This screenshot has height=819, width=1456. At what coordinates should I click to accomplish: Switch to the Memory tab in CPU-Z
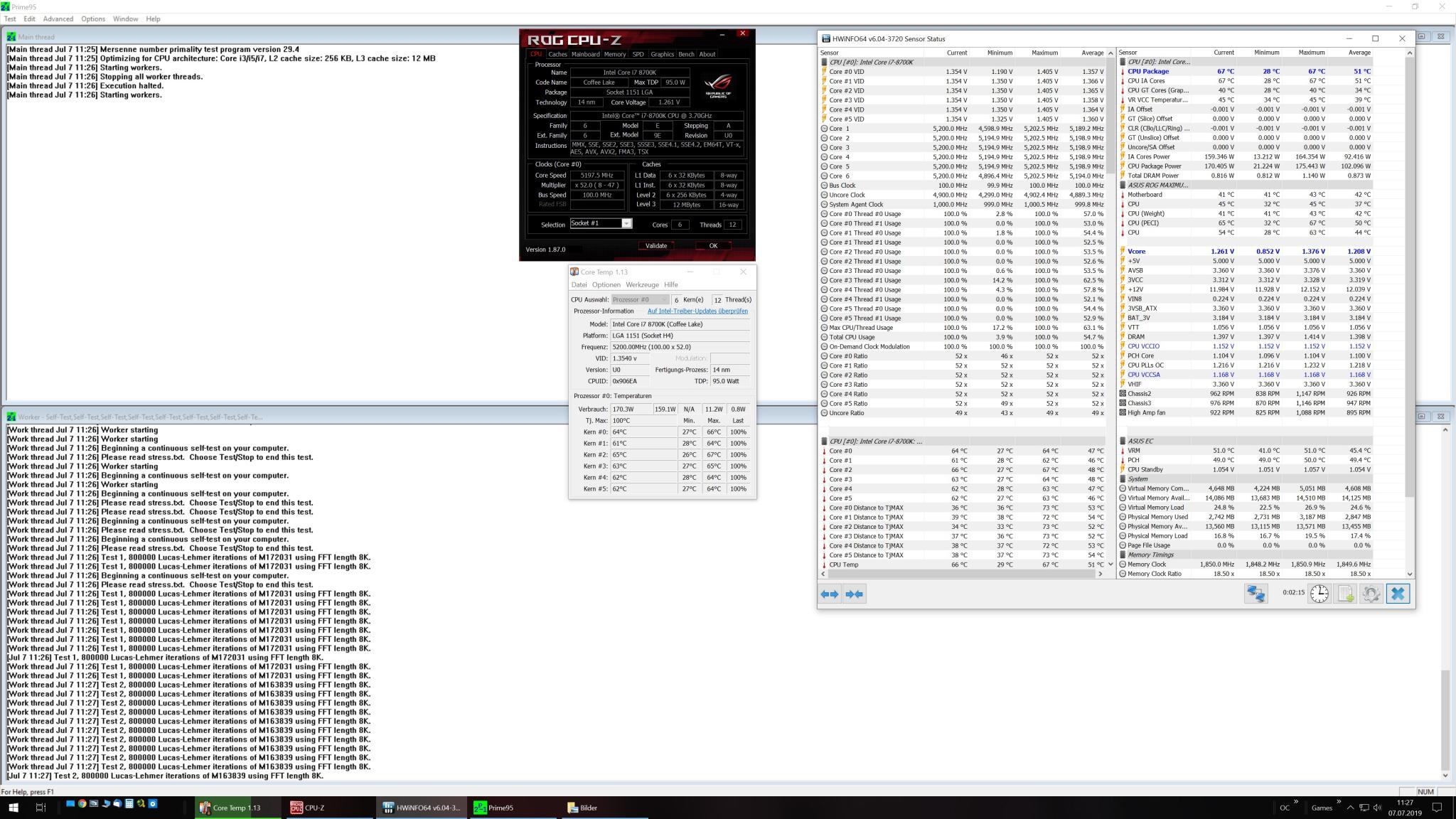coord(614,54)
